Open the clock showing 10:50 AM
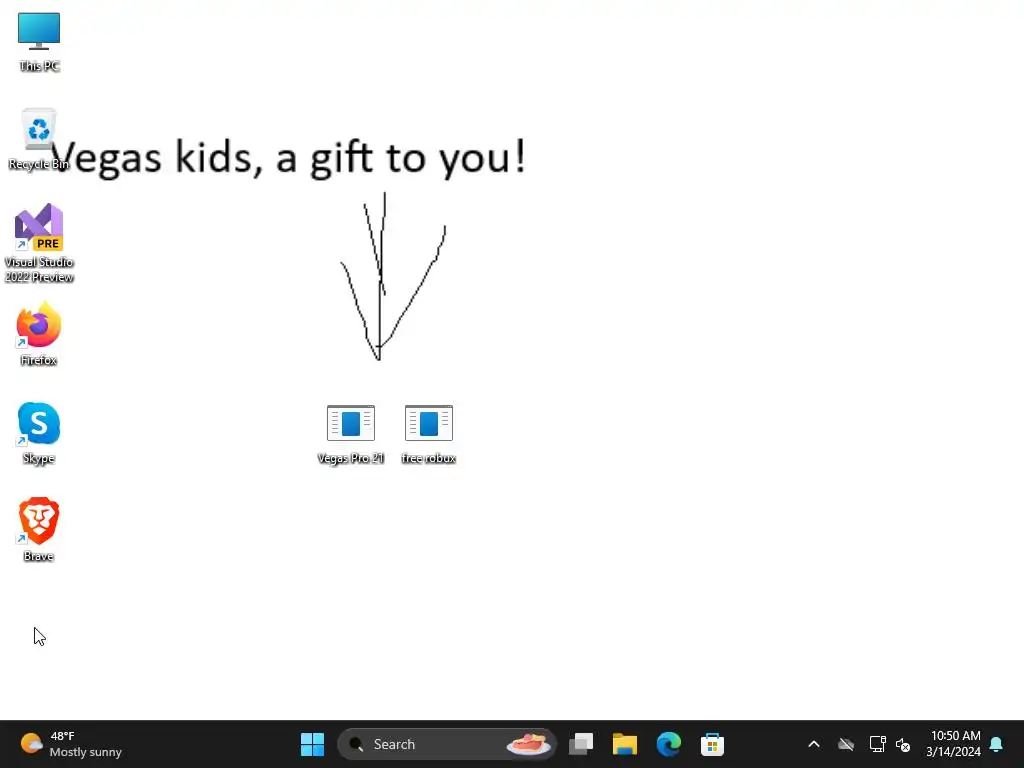1024x768 pixels. pos(953,744)
